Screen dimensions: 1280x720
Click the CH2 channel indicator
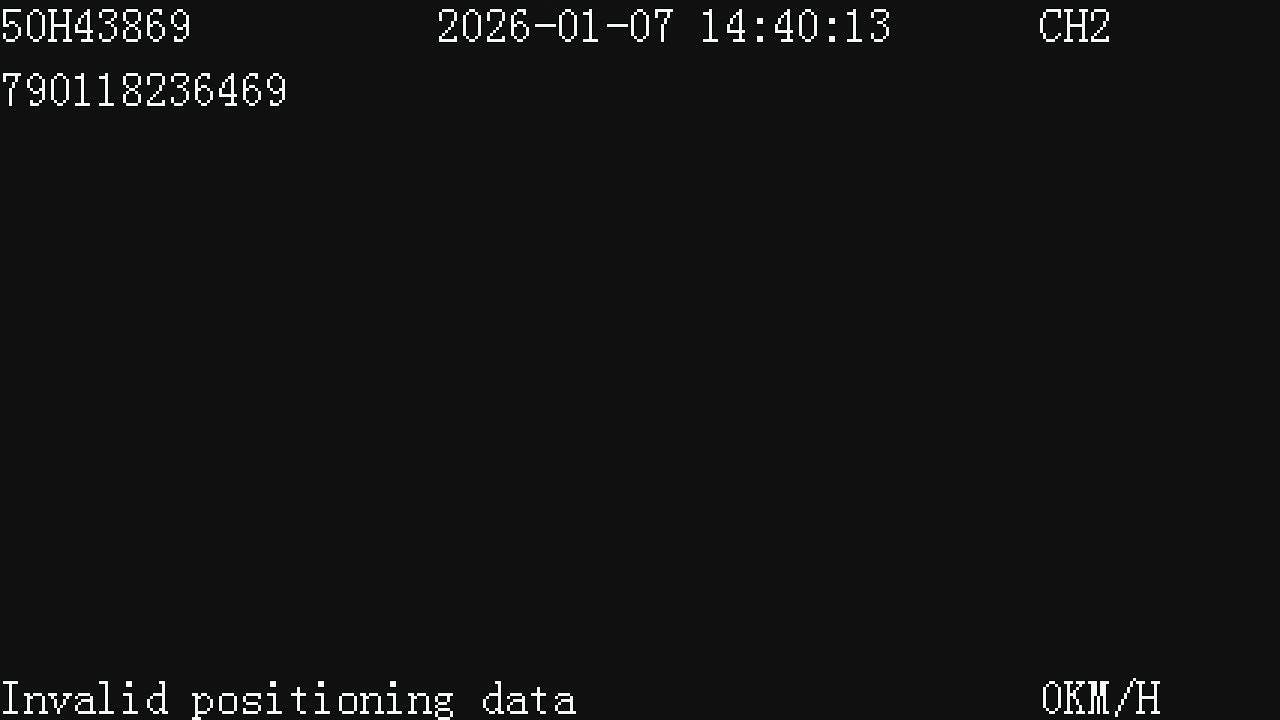pos(1075,27)
